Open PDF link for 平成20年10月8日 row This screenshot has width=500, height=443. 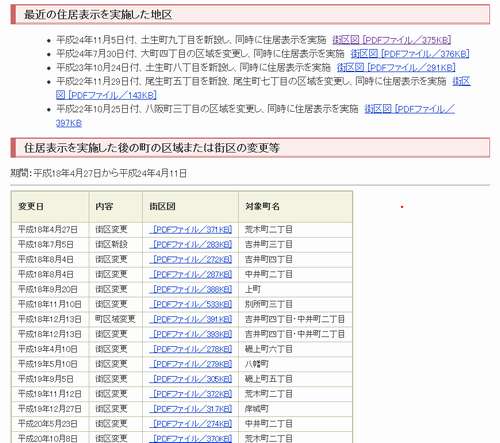(x=191, y=438)
